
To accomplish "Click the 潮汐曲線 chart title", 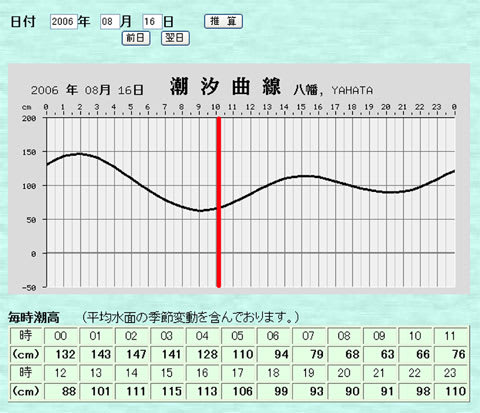I will (226, 87).
